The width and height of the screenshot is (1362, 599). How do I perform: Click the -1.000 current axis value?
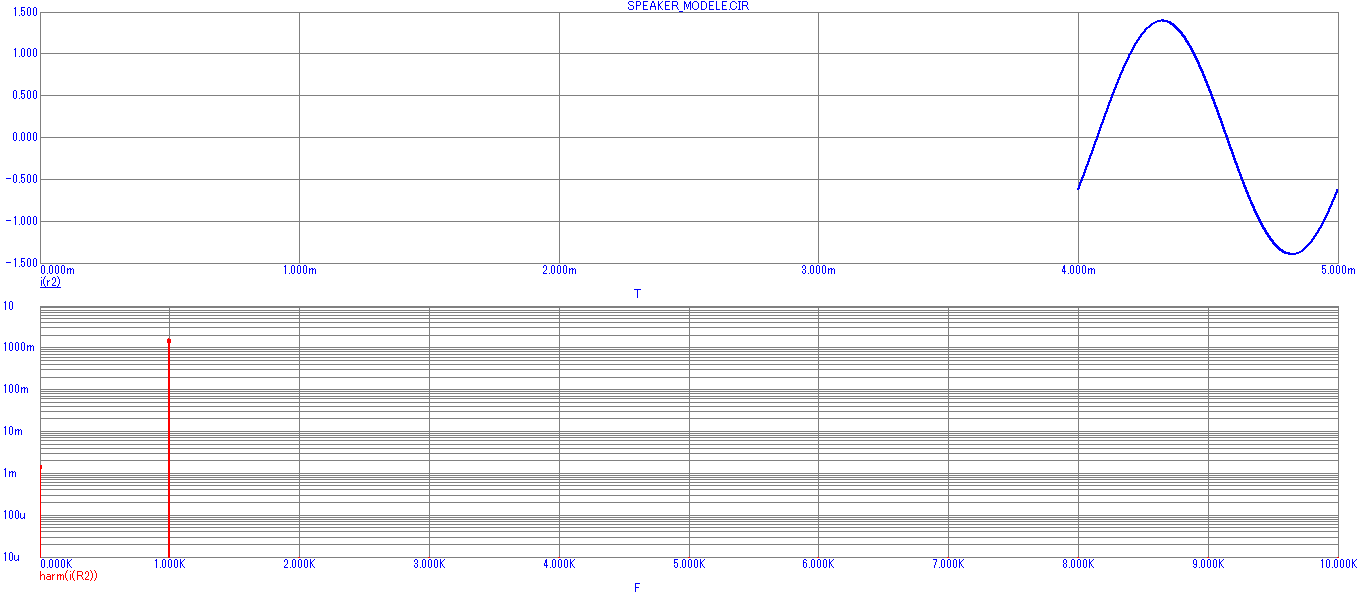point(24,222)
